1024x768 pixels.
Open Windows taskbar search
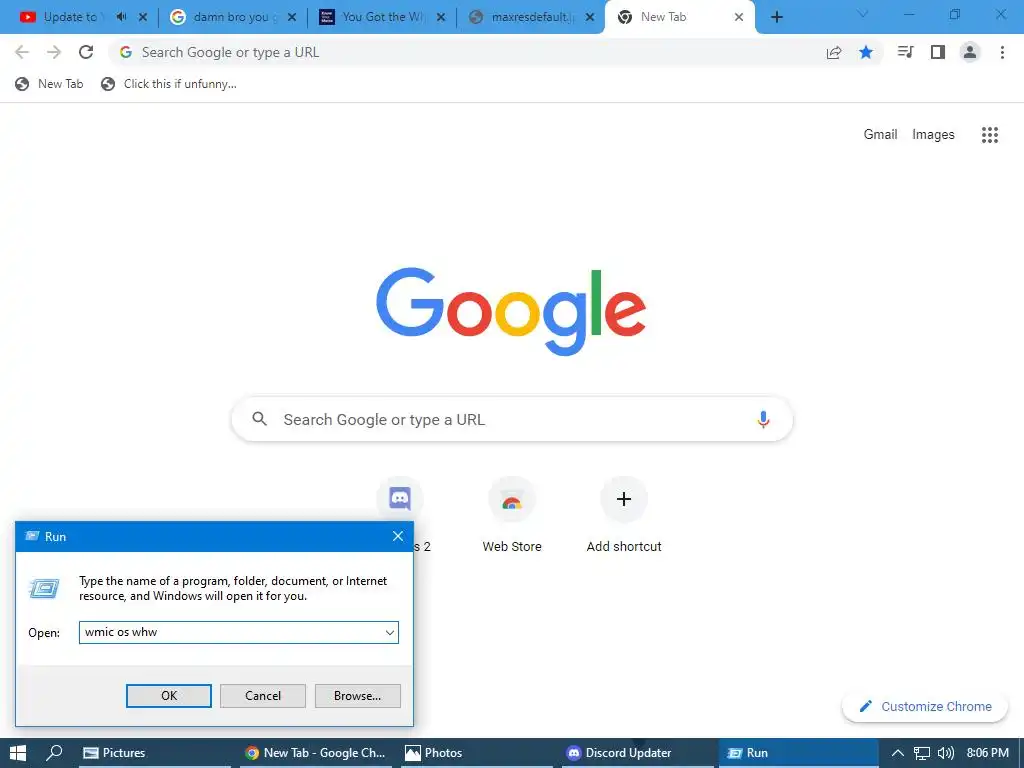pyautogui.click(x=54, y=753)
